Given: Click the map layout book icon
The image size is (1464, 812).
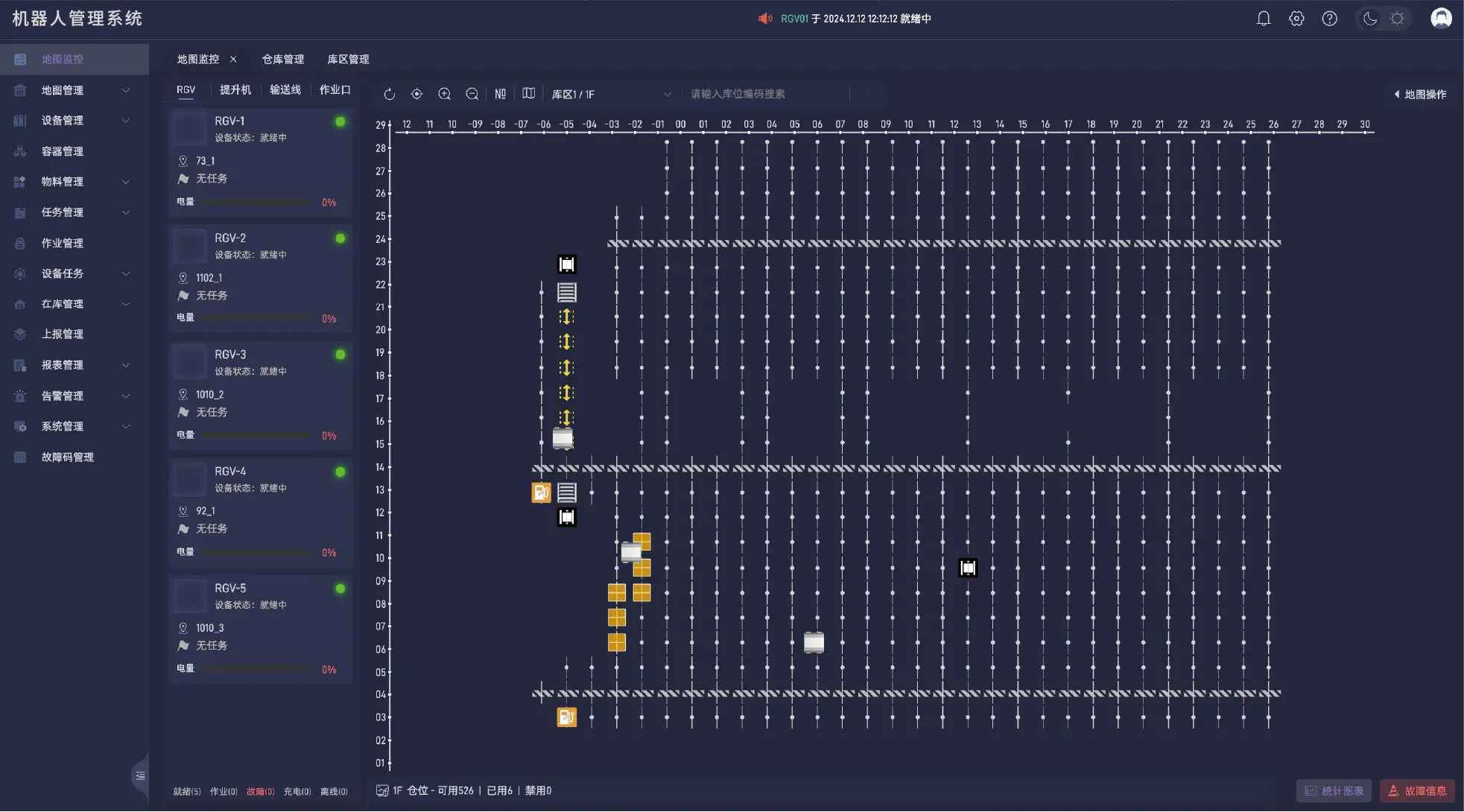Looking at the screenshot, I should 529,94.
